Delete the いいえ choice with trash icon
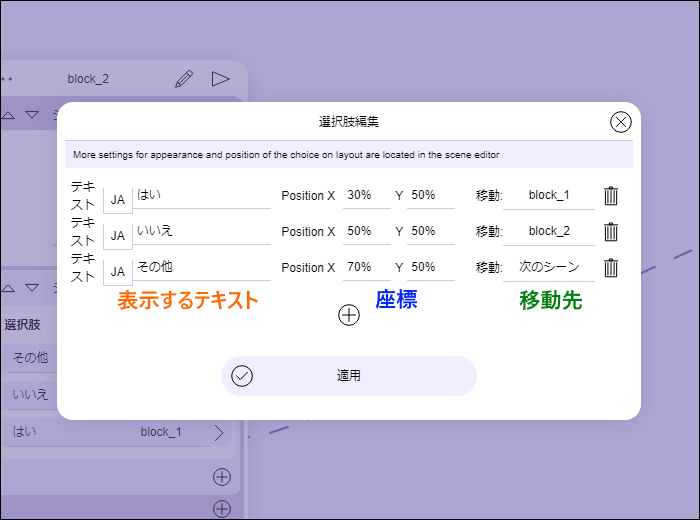This screenshot has width=700, height=520. pos(611,232)
